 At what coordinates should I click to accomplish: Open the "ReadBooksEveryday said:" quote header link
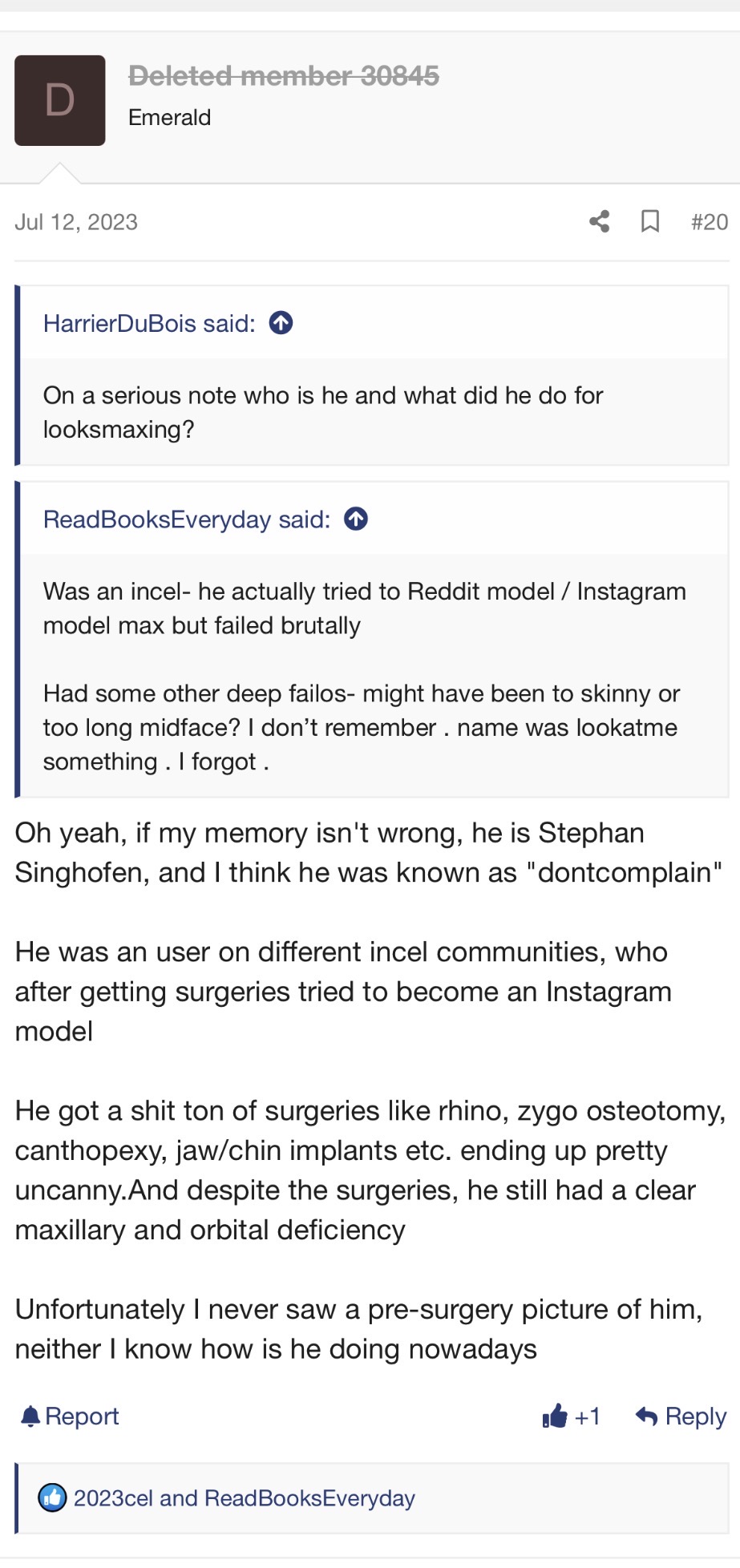point(186,519)
